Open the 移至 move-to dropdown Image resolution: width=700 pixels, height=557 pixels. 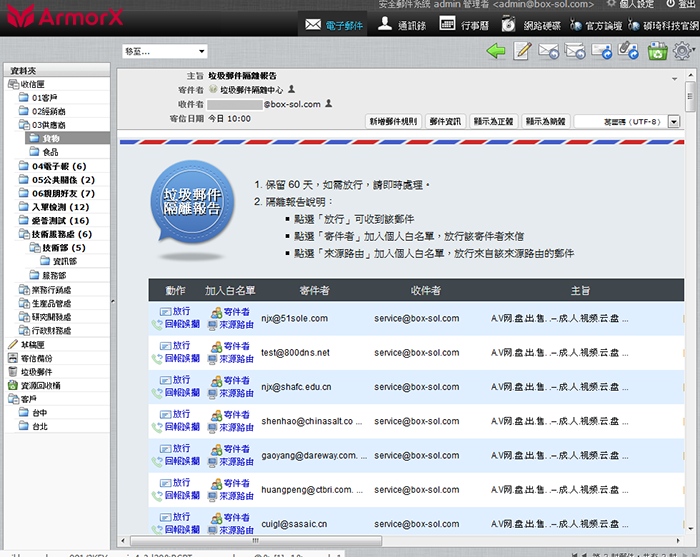pyautogui.click(x=165, y=51)
